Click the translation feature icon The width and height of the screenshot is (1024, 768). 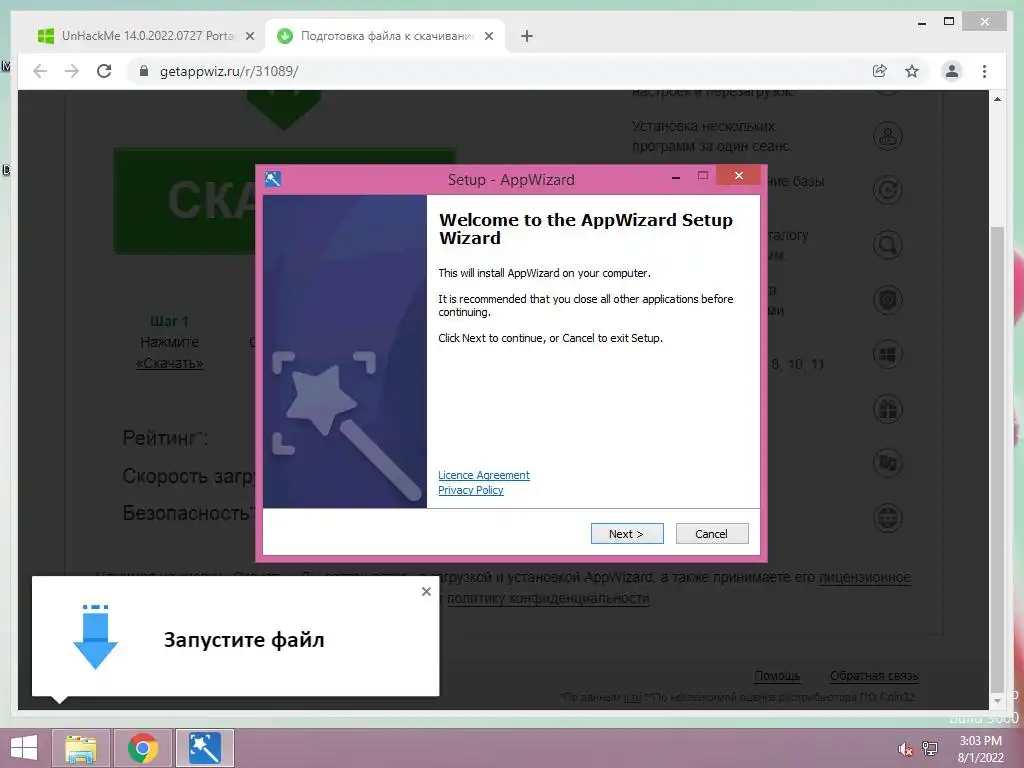(888, 464)
